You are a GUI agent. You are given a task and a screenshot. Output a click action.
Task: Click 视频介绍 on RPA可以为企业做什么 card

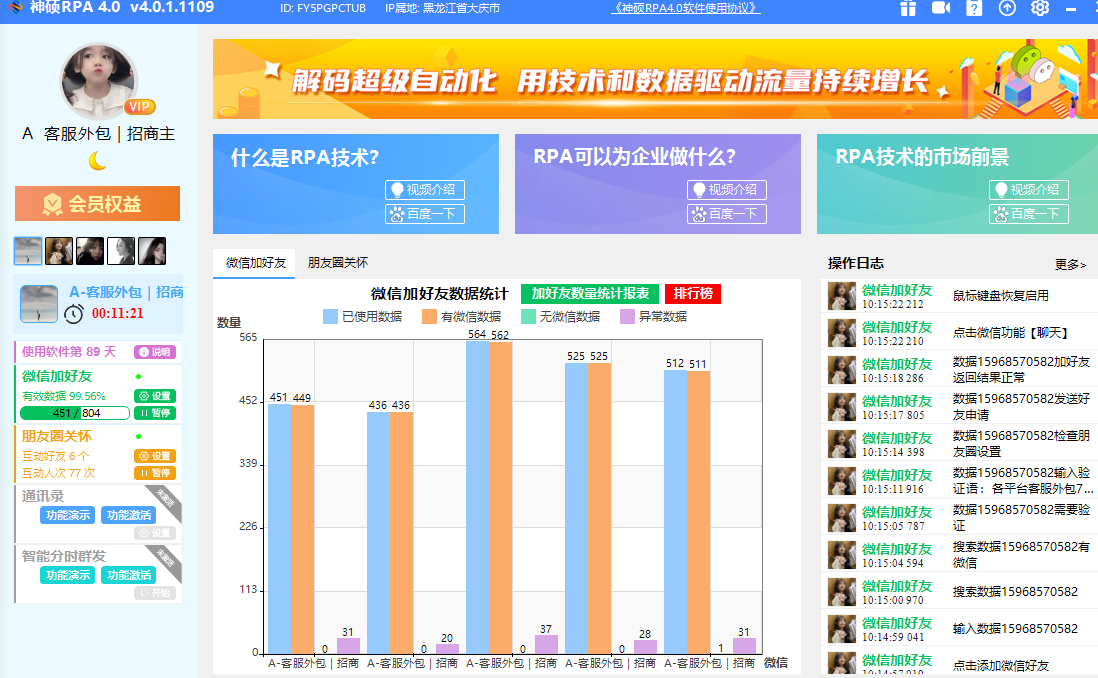(x=727, y=190)
